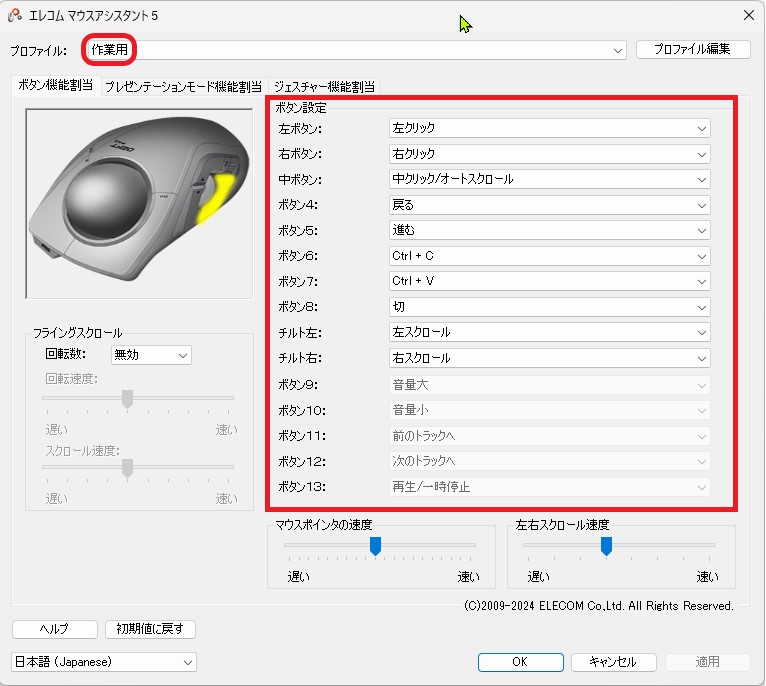
Task: Click the マウスポインタの速度 slider thumb
Action: tap(375, 546)
